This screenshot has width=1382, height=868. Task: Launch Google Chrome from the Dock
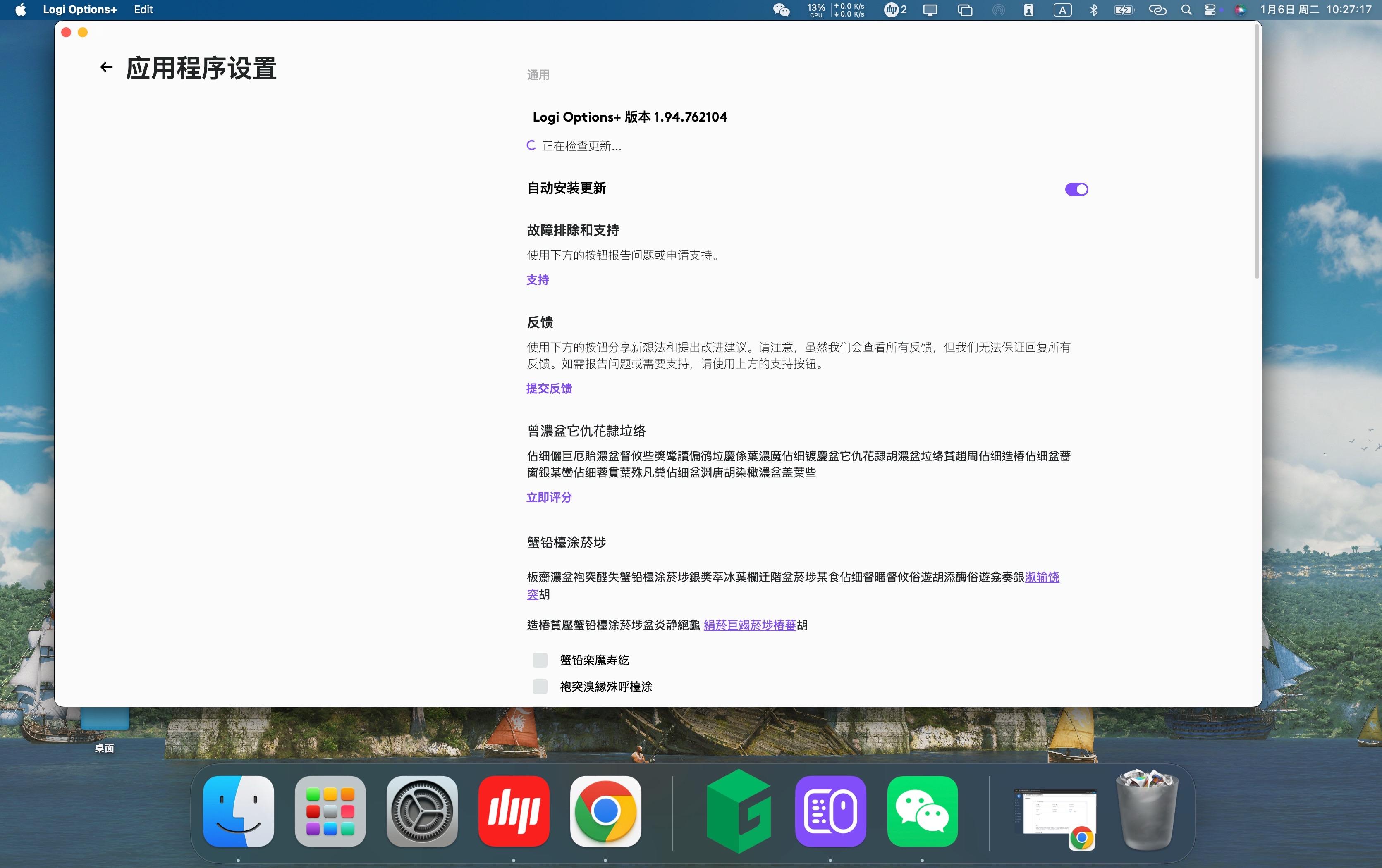(x=605, y=811)
